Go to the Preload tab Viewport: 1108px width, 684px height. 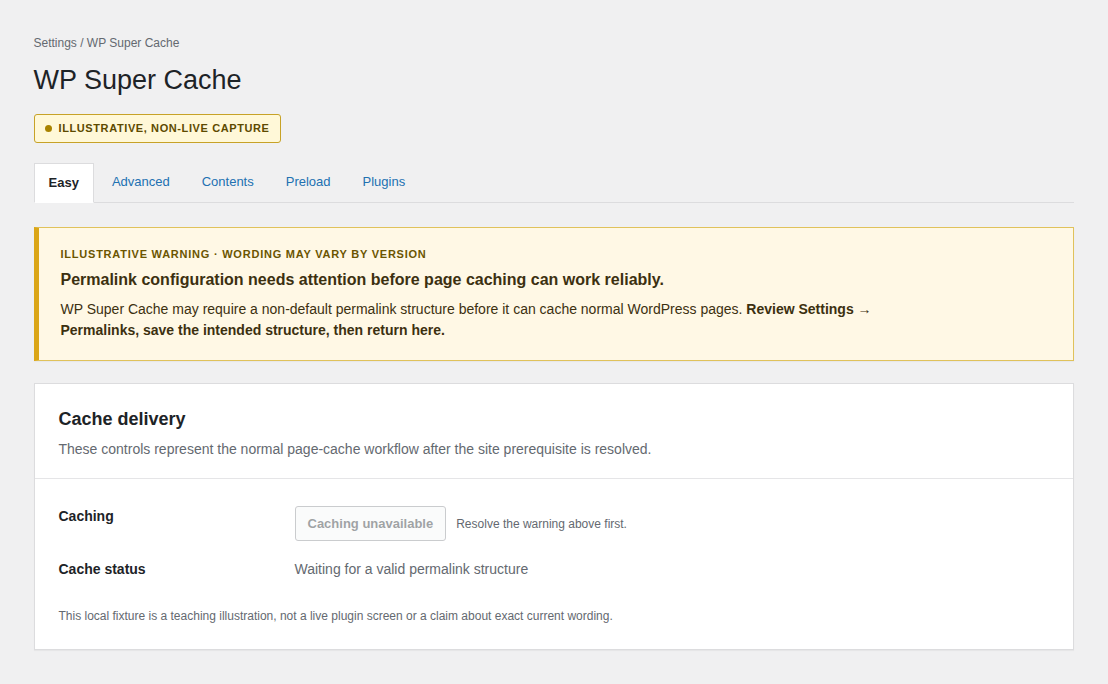coord(308,182)
